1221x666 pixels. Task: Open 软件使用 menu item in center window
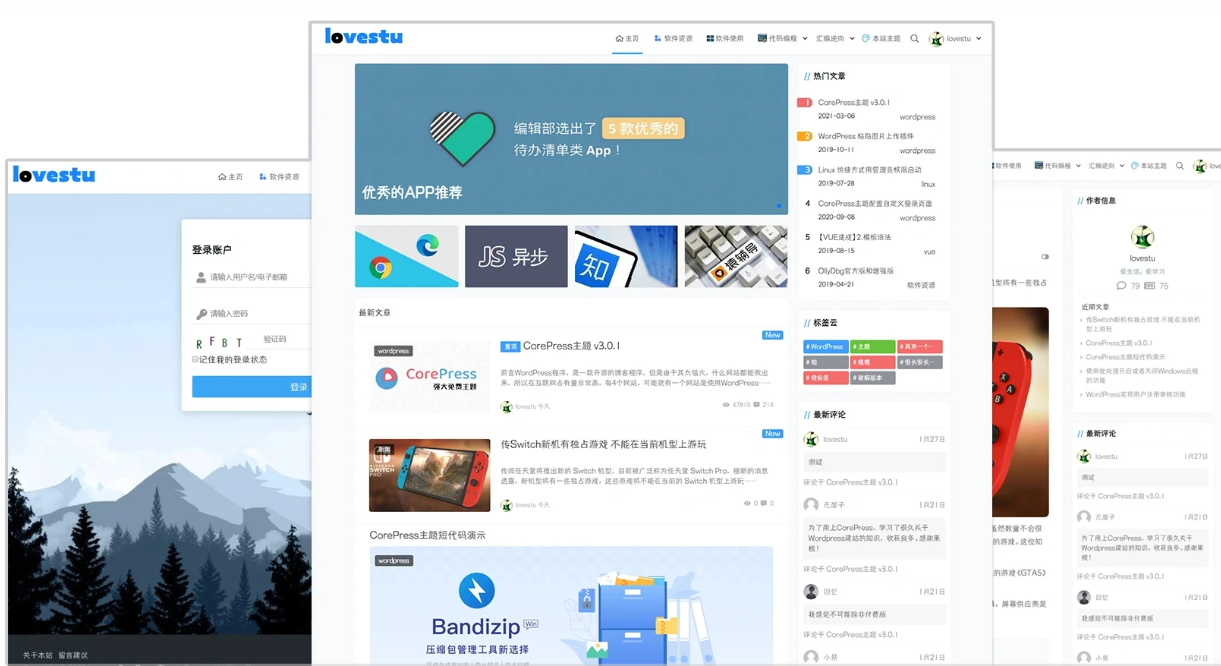point(725,38)
